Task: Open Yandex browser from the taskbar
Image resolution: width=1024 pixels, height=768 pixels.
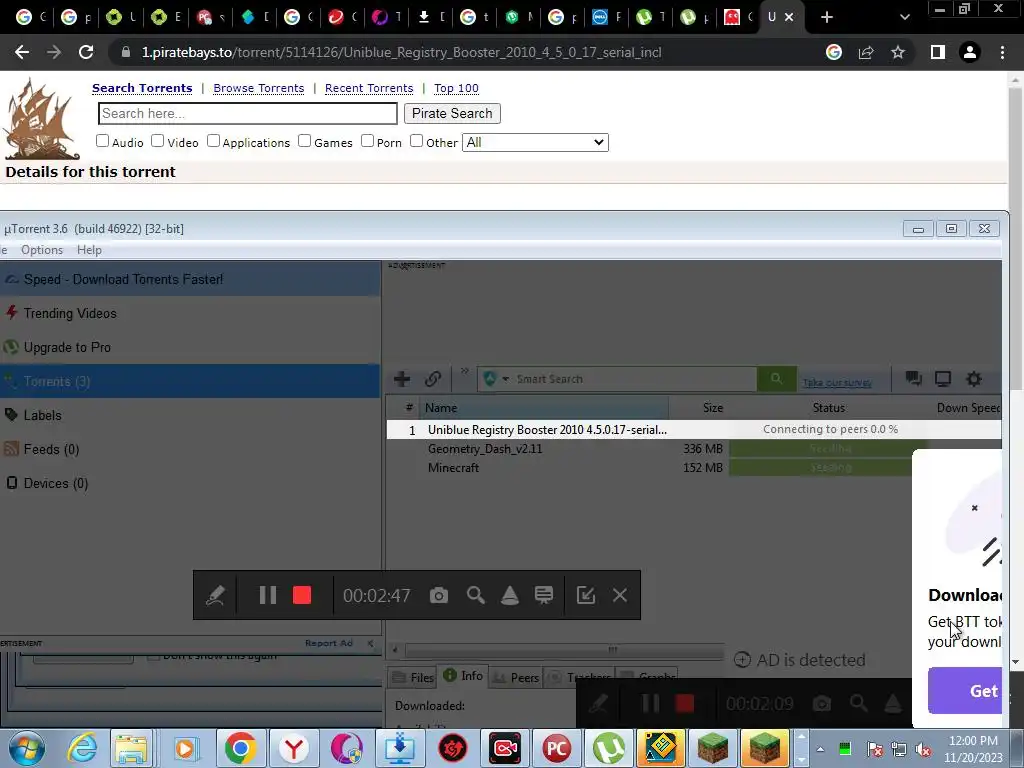Action: coord(294,748)
